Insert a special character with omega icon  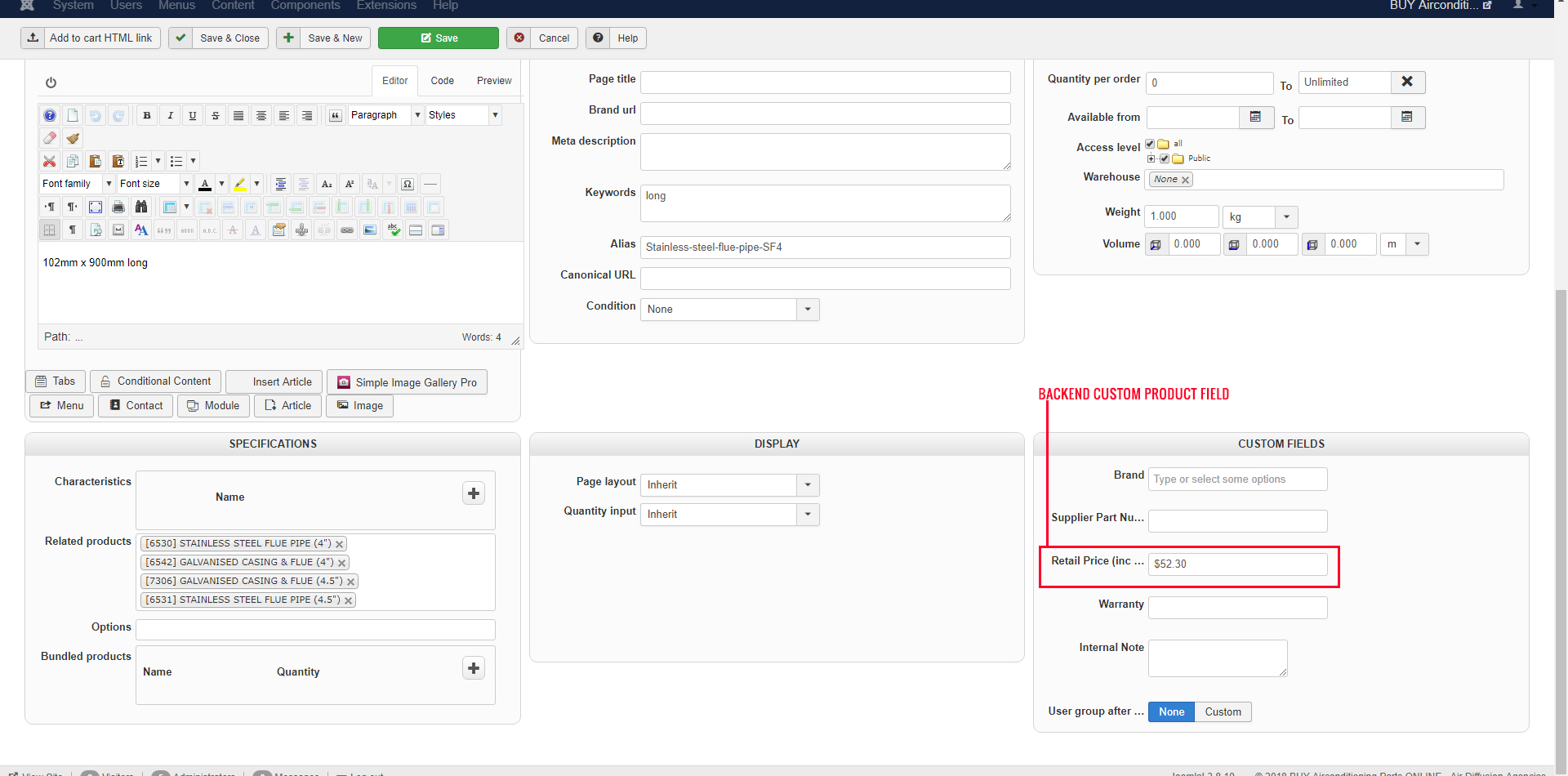coord(408,185)
